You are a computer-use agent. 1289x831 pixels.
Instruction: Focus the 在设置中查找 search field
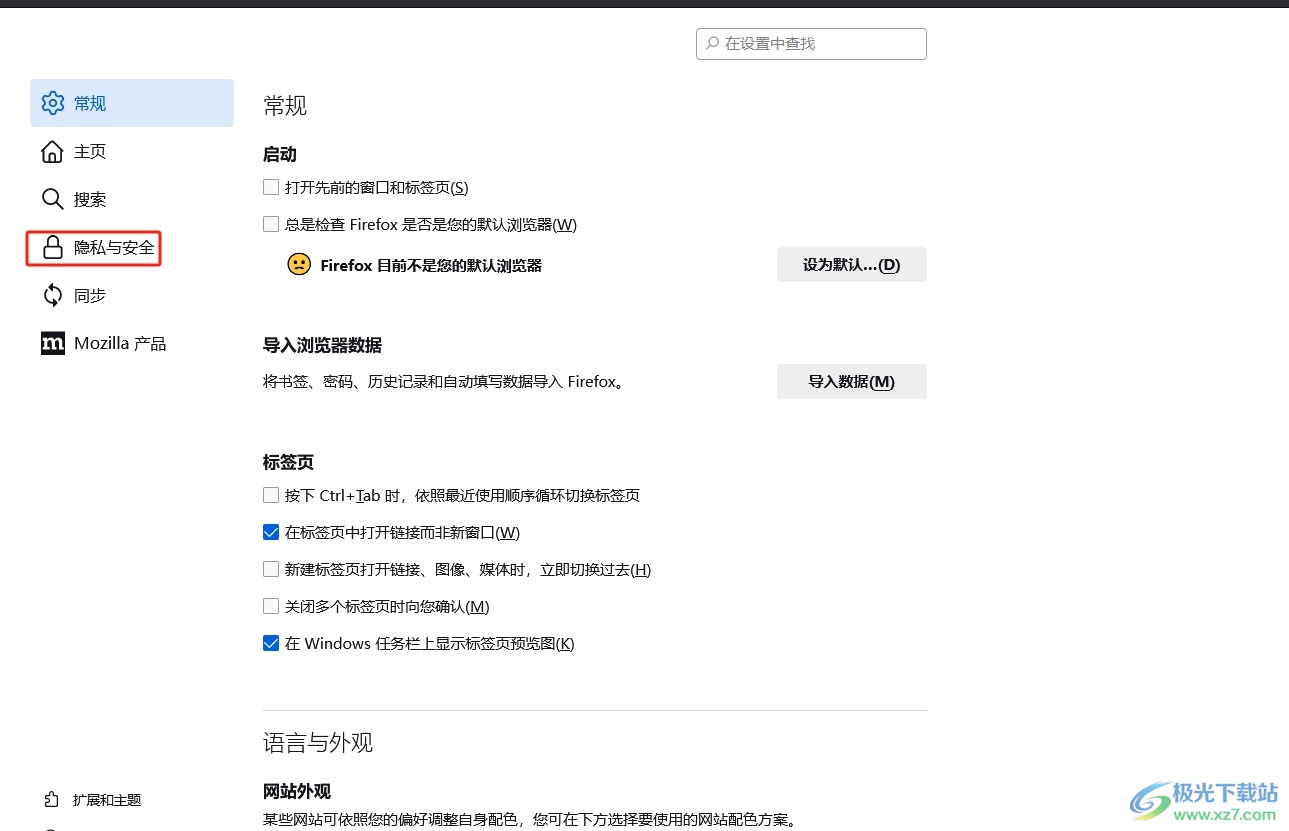(x=811, y=44)
